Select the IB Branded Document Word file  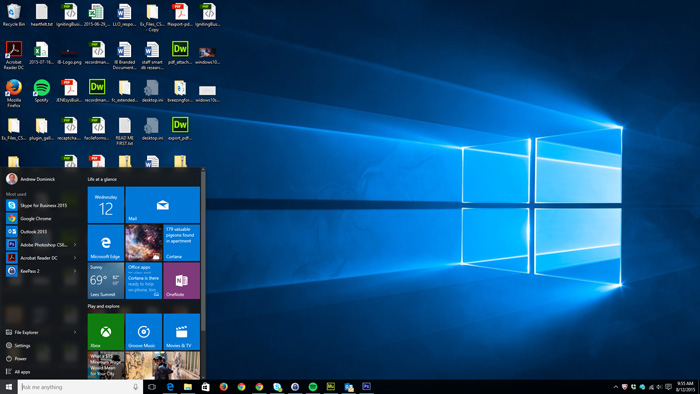[x=125, y=55]
